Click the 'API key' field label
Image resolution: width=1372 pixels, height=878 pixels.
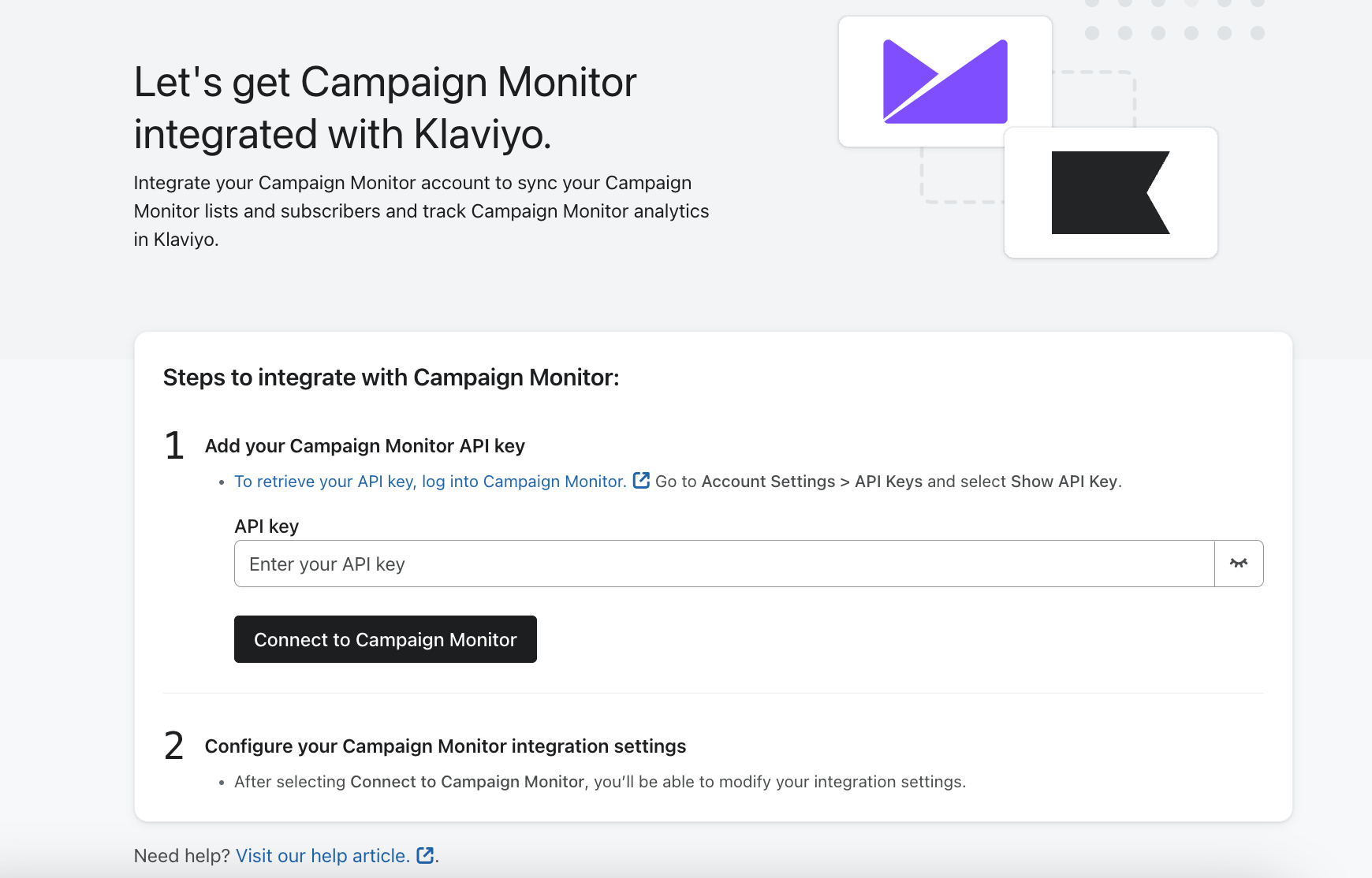coord(267,526)
